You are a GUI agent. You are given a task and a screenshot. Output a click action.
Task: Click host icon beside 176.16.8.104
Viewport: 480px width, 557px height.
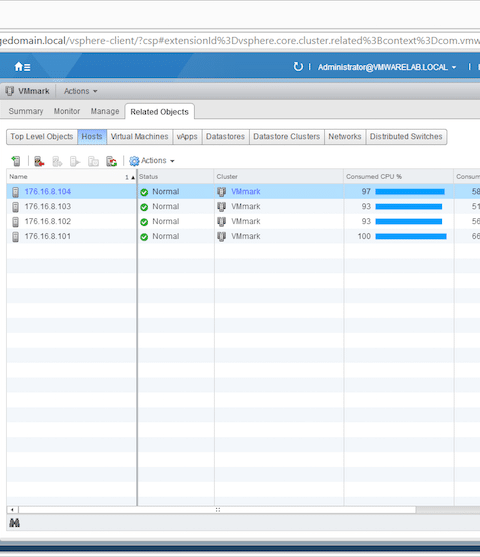click(x=15, y=192)
